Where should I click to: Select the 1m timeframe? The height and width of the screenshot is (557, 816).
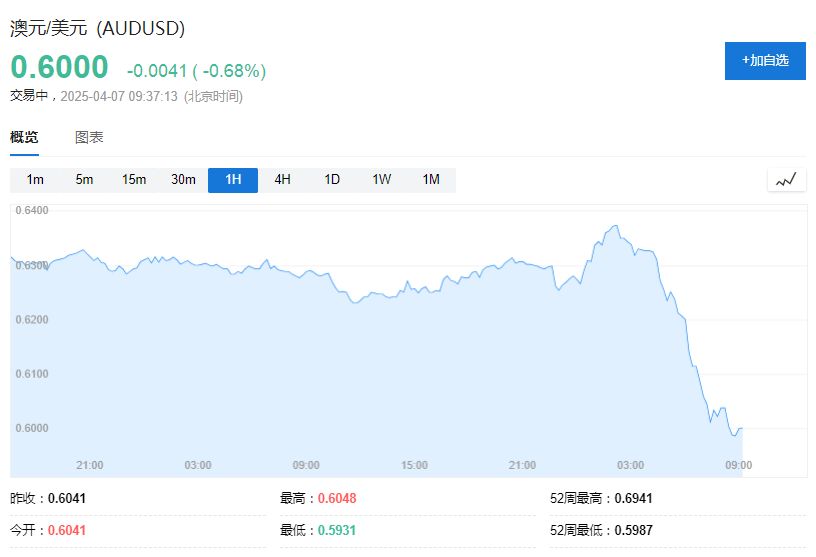(35, 180)
